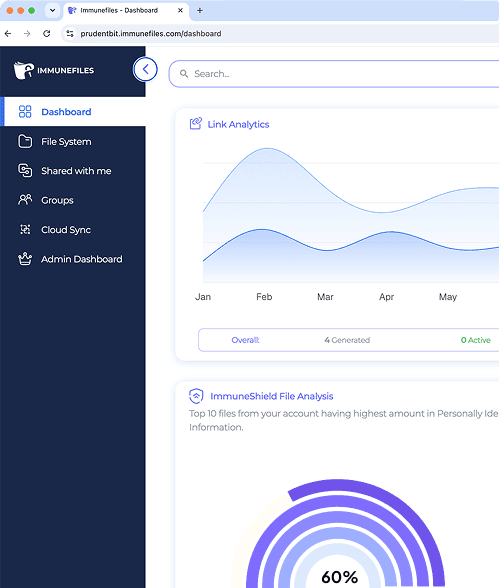
Task: Select the Immunefiles - Dashboard browser tab
Action: click(126, 10)
